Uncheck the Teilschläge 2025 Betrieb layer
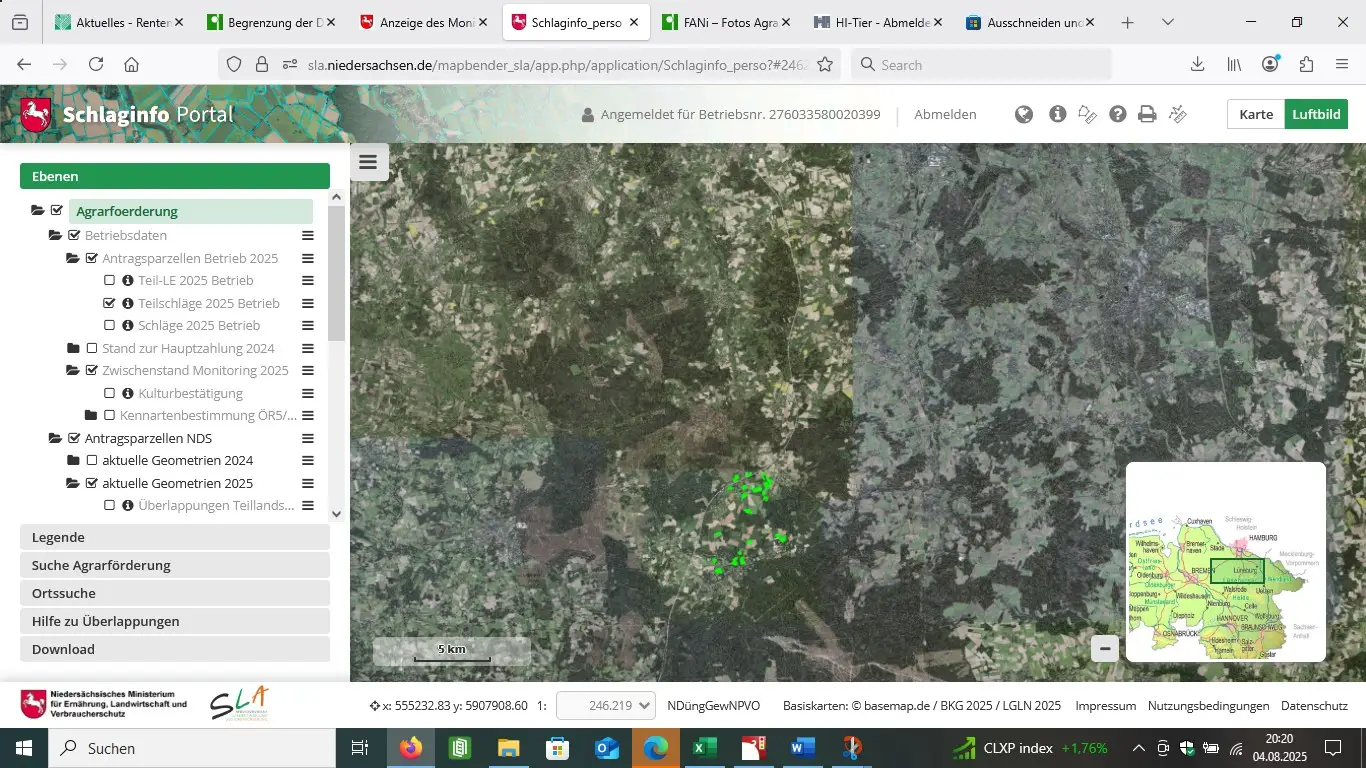Viewport: 1366px width, 768px height. [110, 303]
